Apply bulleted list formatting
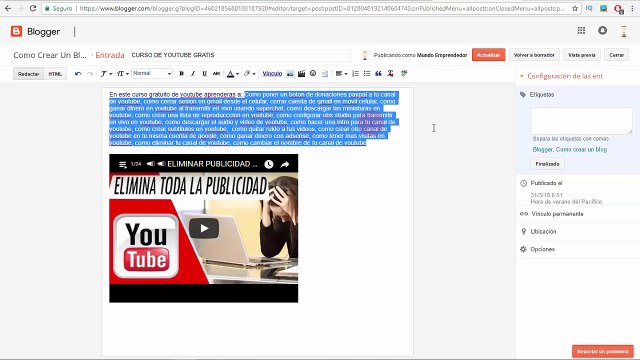This screenshot has width=640, height=360. (367, 73)
